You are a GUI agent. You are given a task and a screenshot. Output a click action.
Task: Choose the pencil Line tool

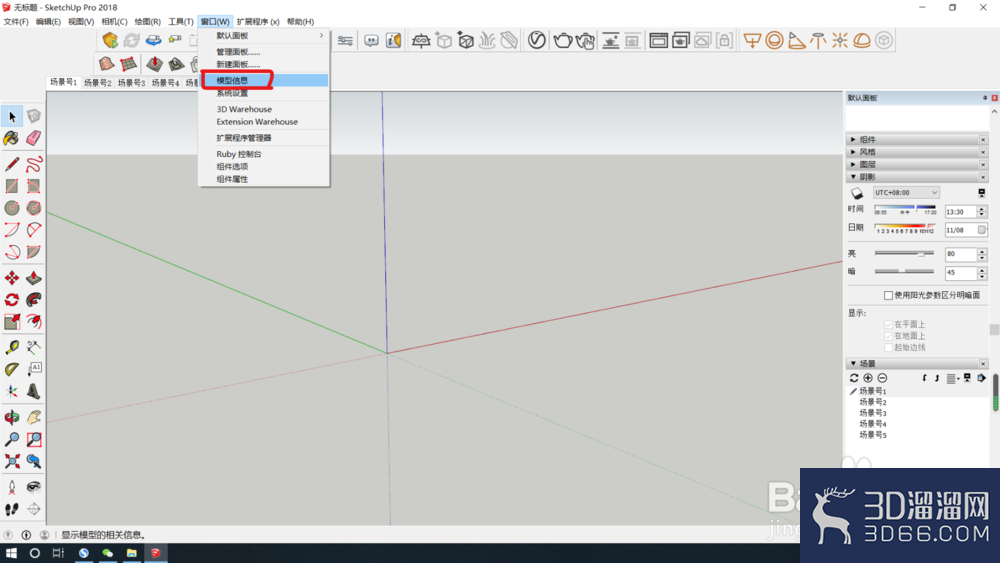click(11, 165)
